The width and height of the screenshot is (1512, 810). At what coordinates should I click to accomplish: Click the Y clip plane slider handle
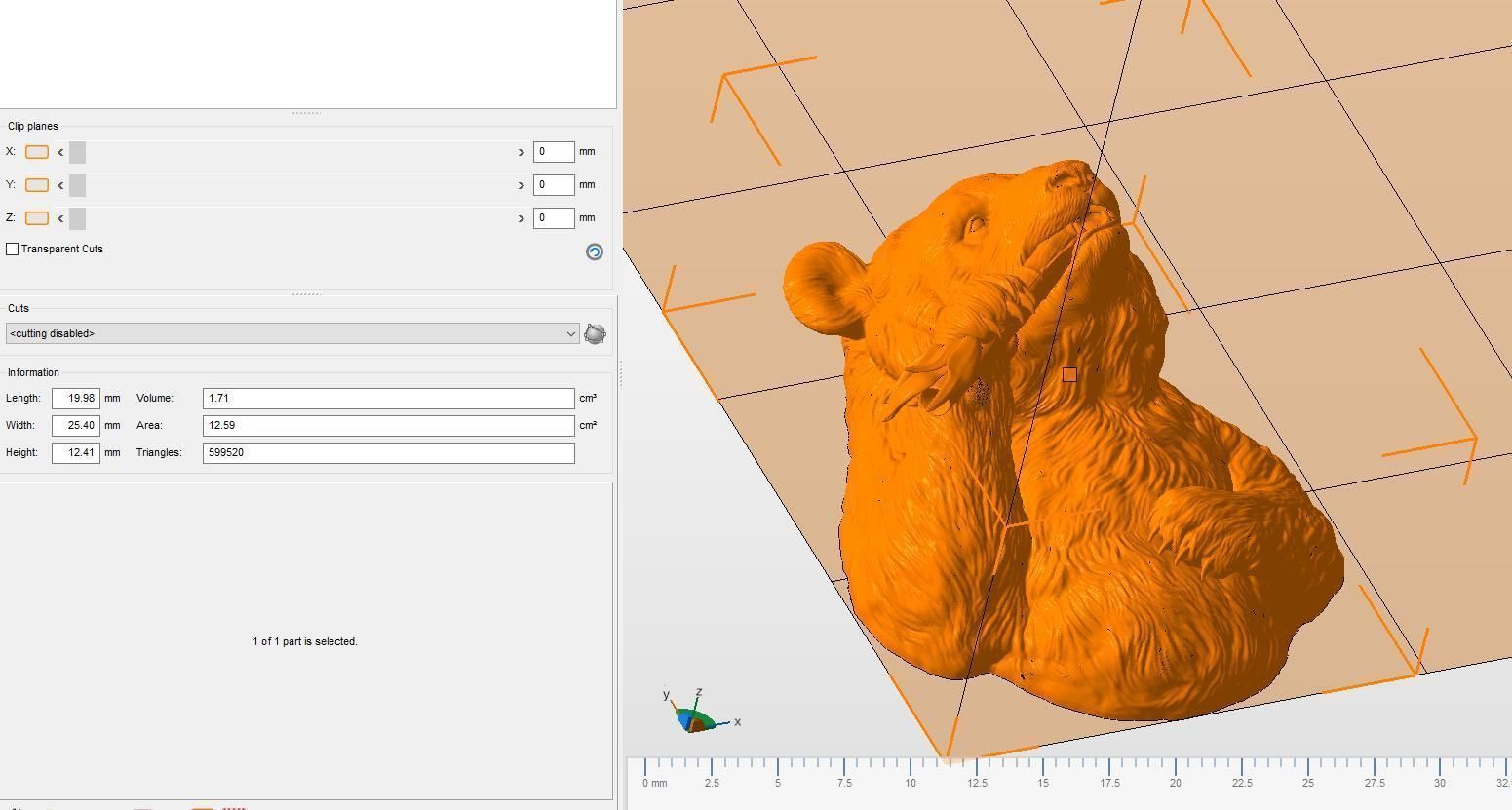click(x=77, y=185)
